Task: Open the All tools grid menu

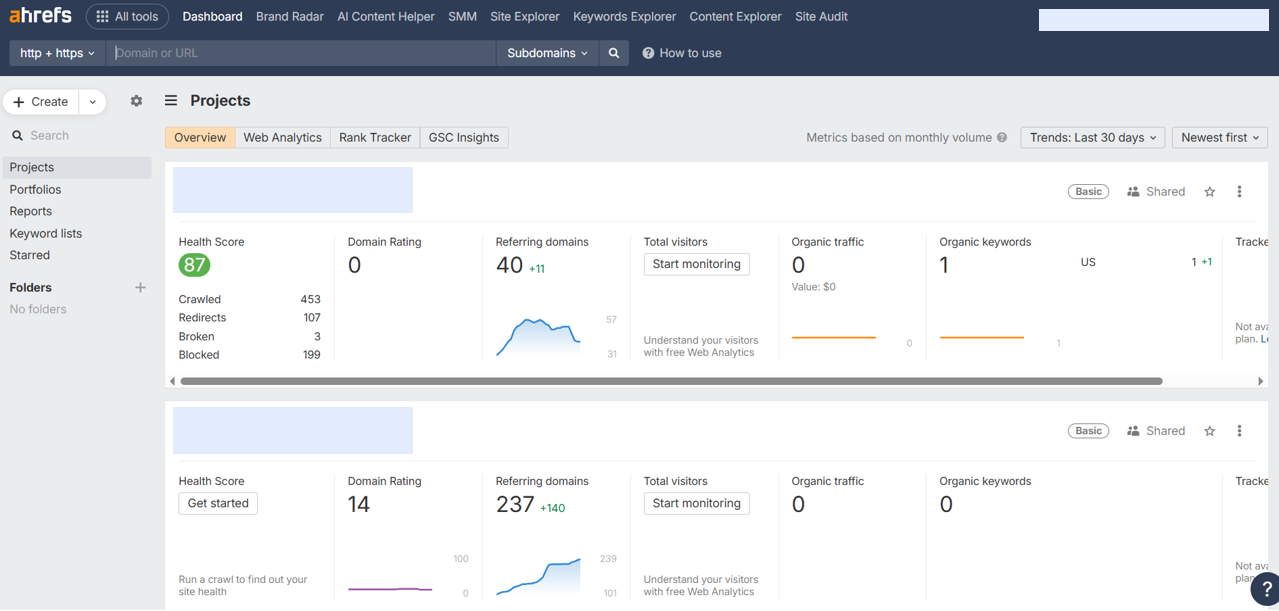Action: 128,16
